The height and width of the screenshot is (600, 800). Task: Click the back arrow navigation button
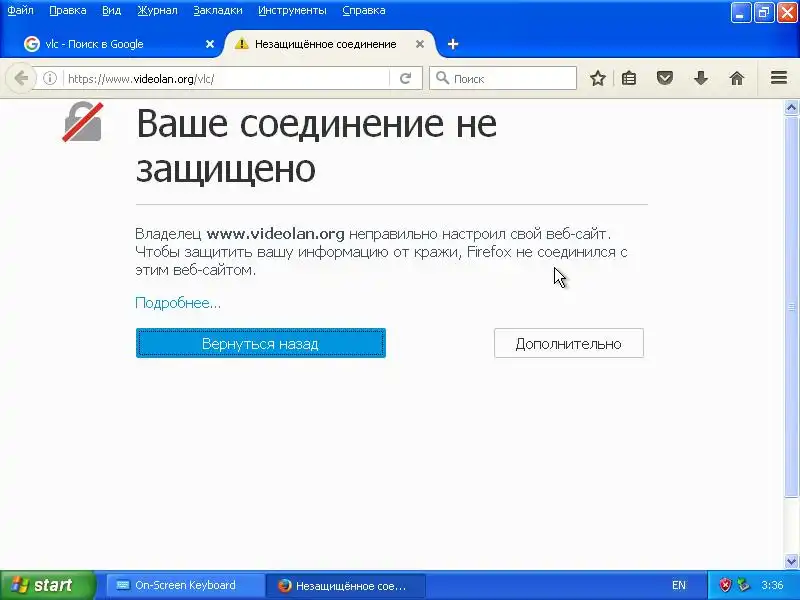pos(21,79)
